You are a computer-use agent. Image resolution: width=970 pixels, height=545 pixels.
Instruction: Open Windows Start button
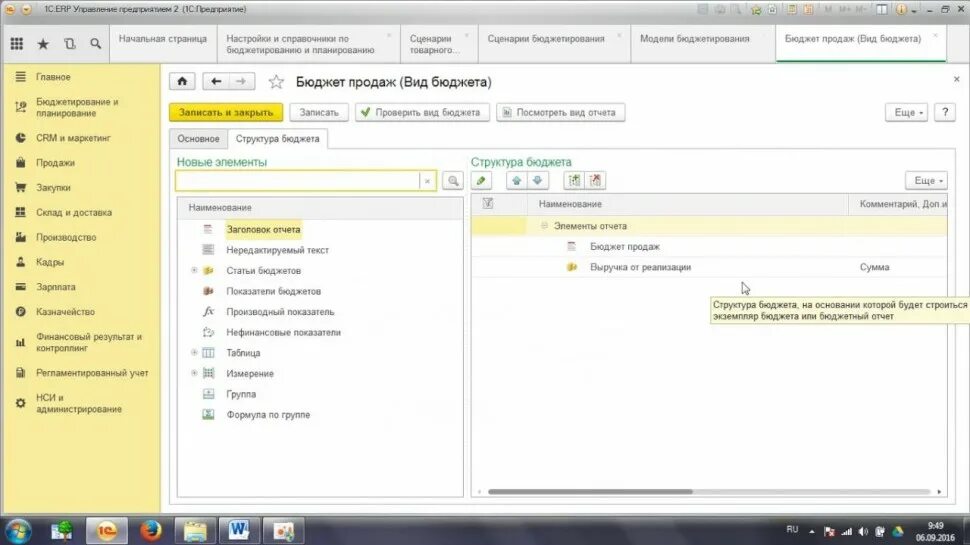click(x=18, y=531)
